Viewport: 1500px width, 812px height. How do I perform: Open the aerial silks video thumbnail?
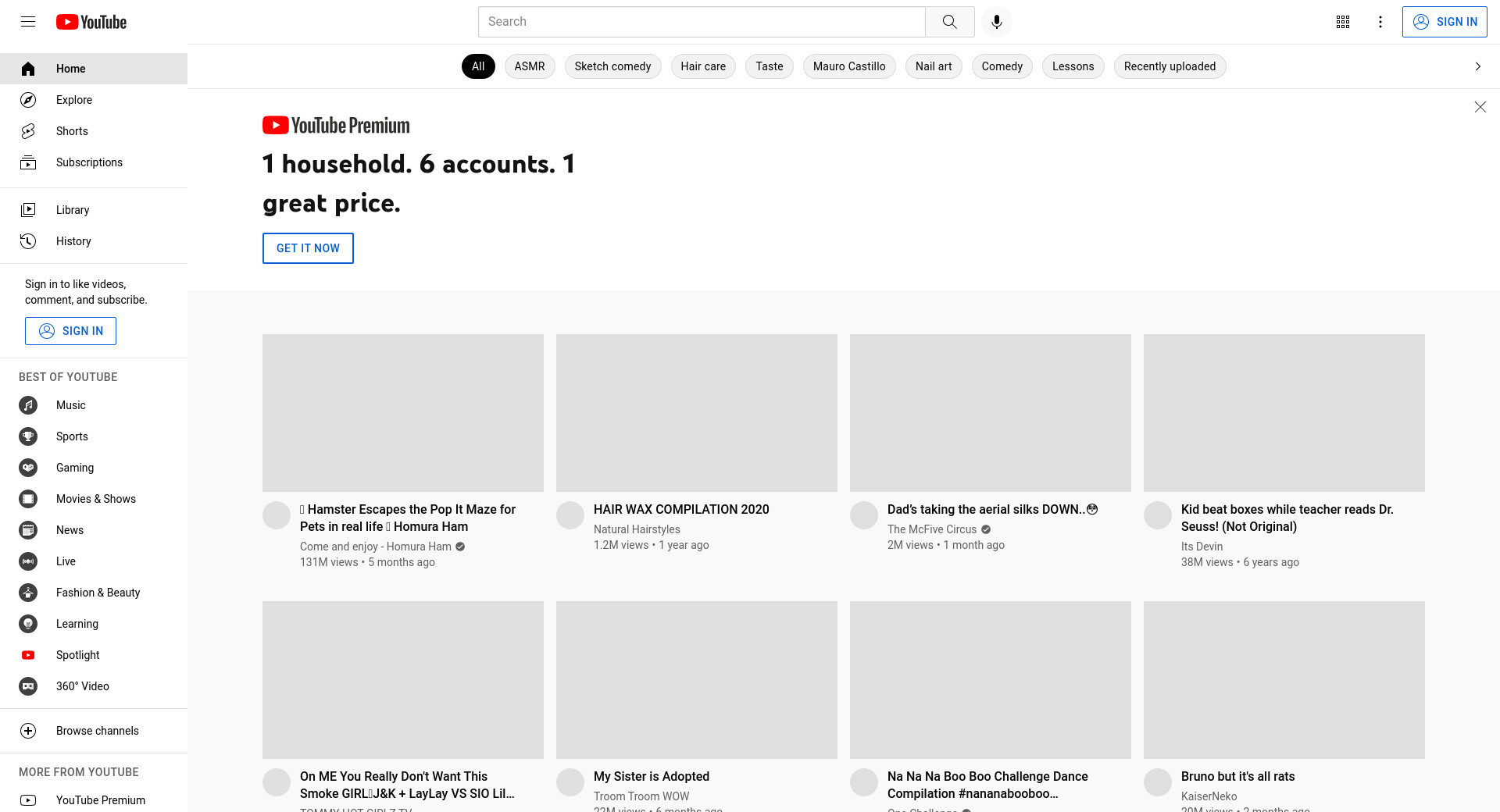[x=991, y=413]
